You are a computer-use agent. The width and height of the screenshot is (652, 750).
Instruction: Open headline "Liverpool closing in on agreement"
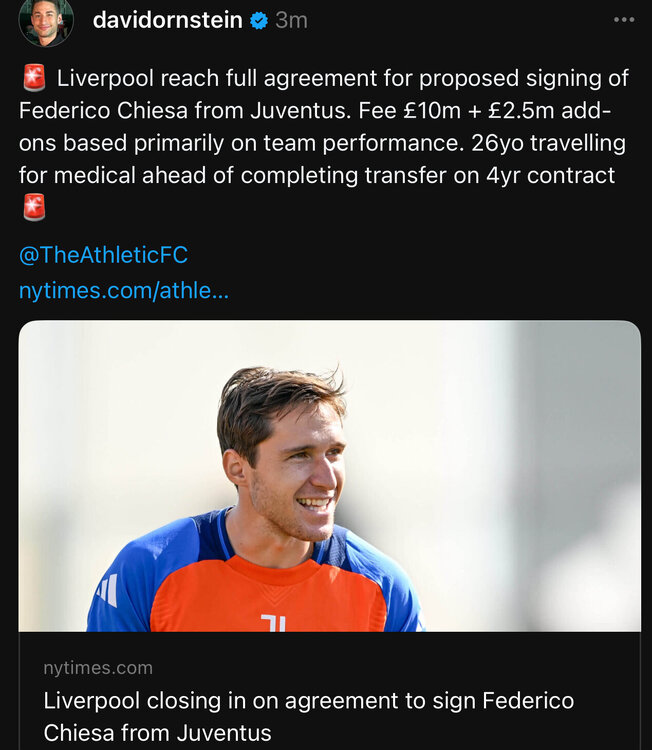[309, 701]
